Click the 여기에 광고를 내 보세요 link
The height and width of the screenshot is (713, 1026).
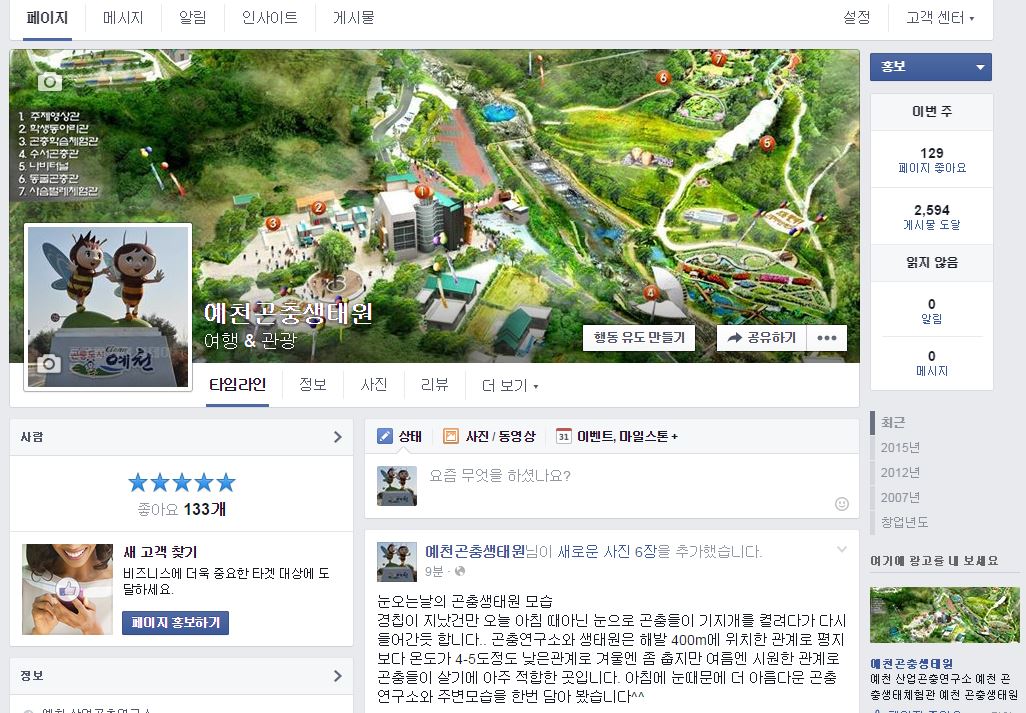tap(934, 561)
